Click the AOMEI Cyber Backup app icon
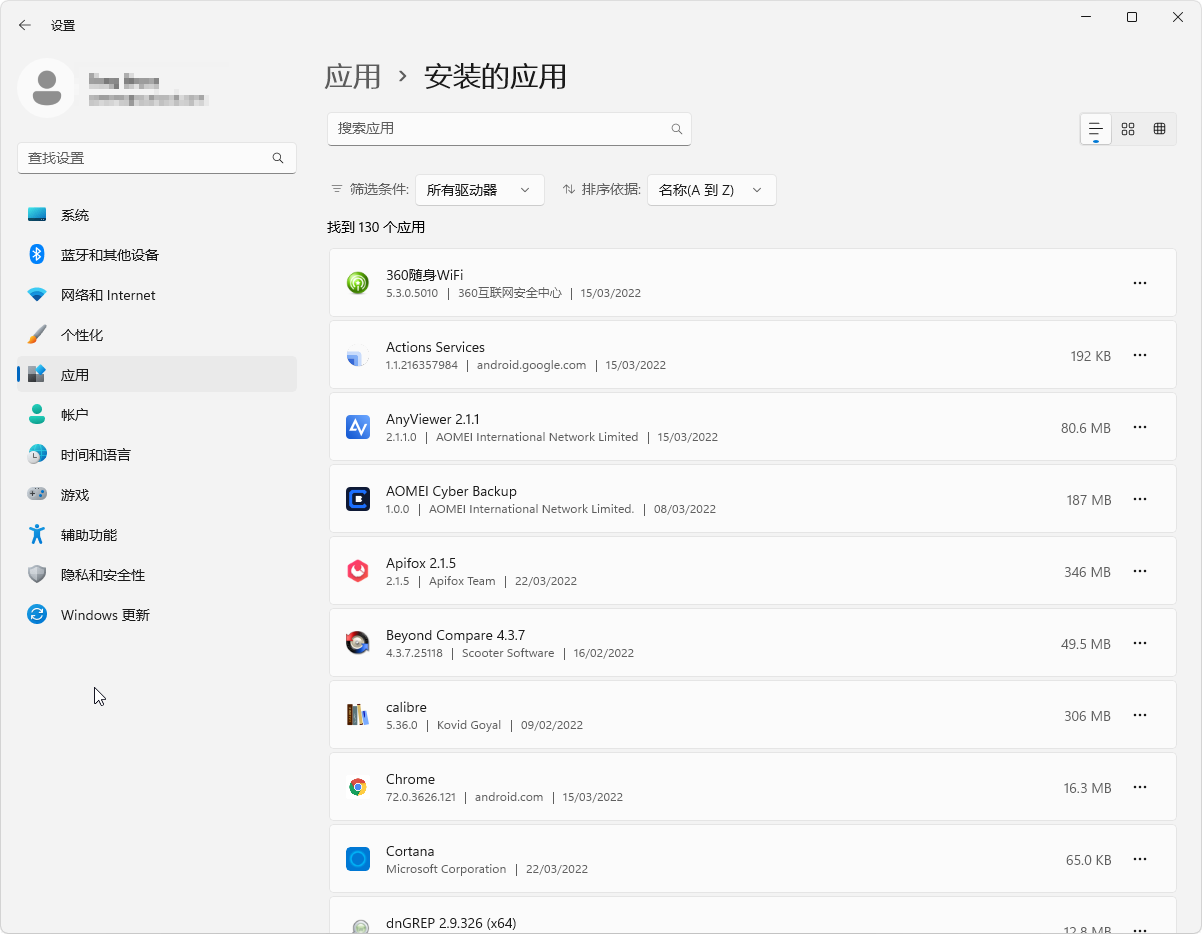This screenshot has height=934, width=1202. coord(358,499)
